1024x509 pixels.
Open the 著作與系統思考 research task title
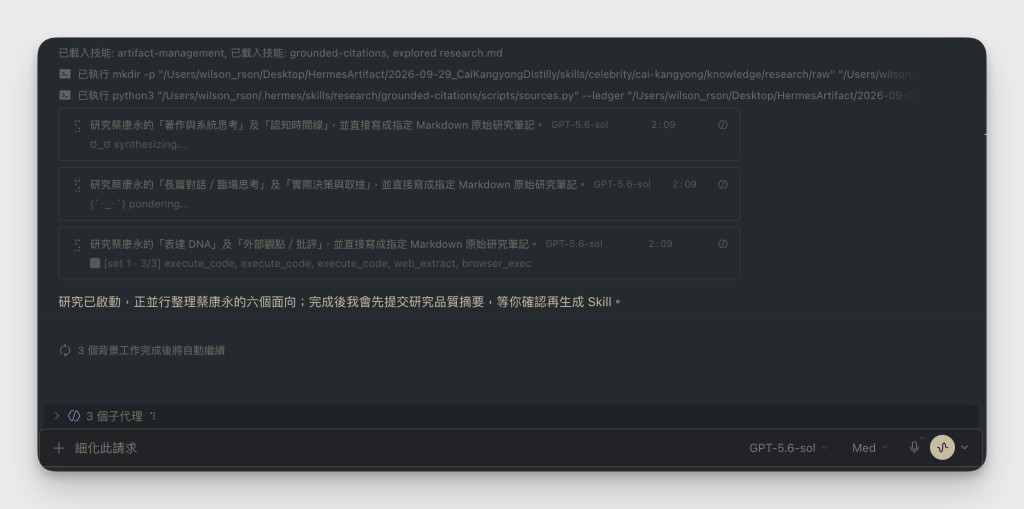(x=316, y=125)
